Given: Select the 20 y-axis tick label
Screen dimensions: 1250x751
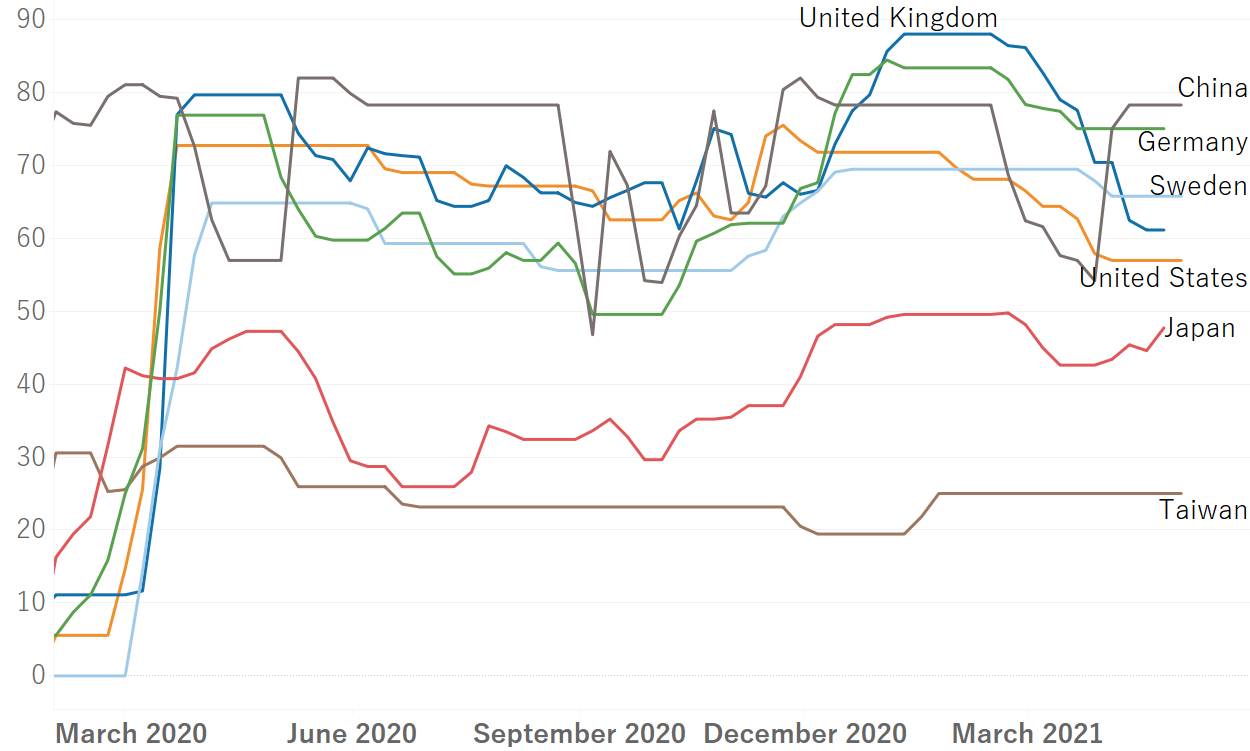Looking at the screenshot, I should (x=31, y=530).
